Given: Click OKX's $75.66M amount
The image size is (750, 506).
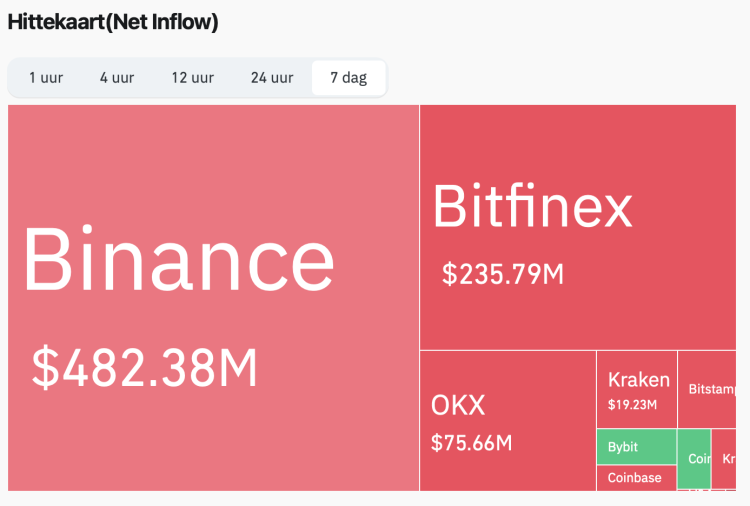Looking at the screenshot, I should click(x=471, y=442).
